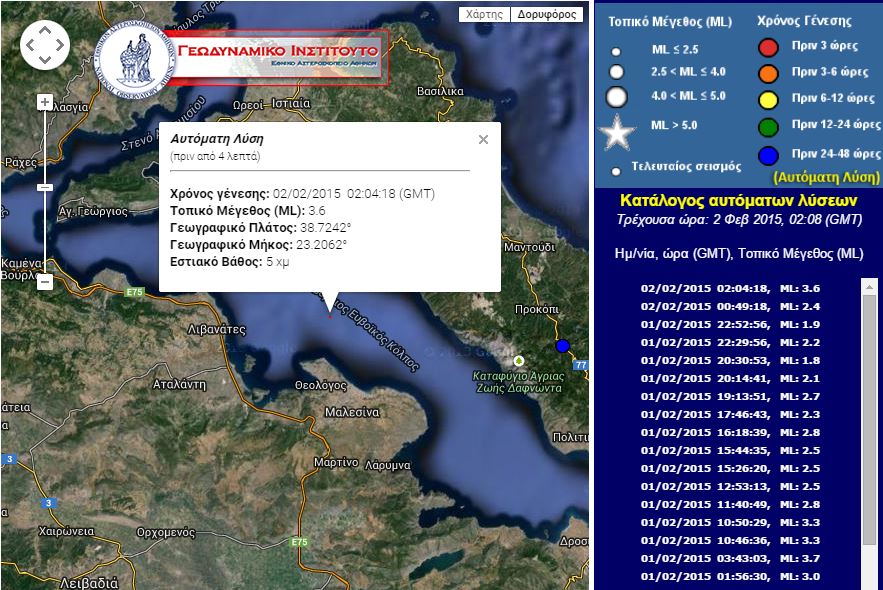883x590 pixels.
Task: Select the star icon for ML > 5.0
Action: pos(616,131)
